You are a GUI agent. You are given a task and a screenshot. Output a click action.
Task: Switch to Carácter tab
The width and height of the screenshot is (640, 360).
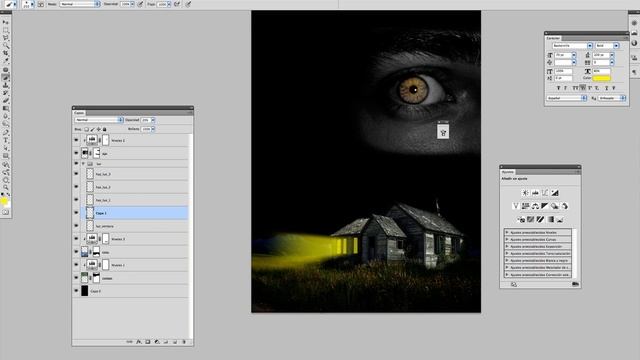553,38
